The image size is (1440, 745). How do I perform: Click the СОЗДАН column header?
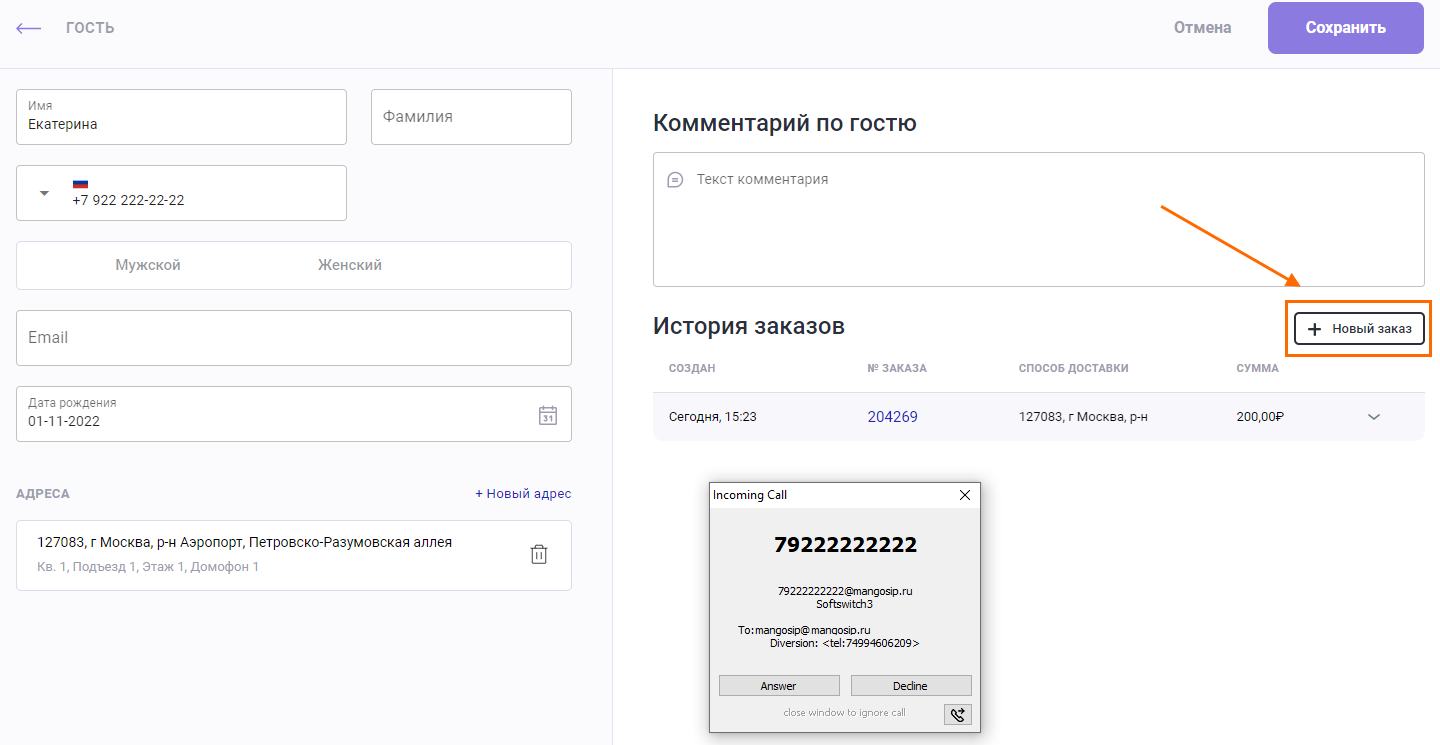tap(692, 368)
